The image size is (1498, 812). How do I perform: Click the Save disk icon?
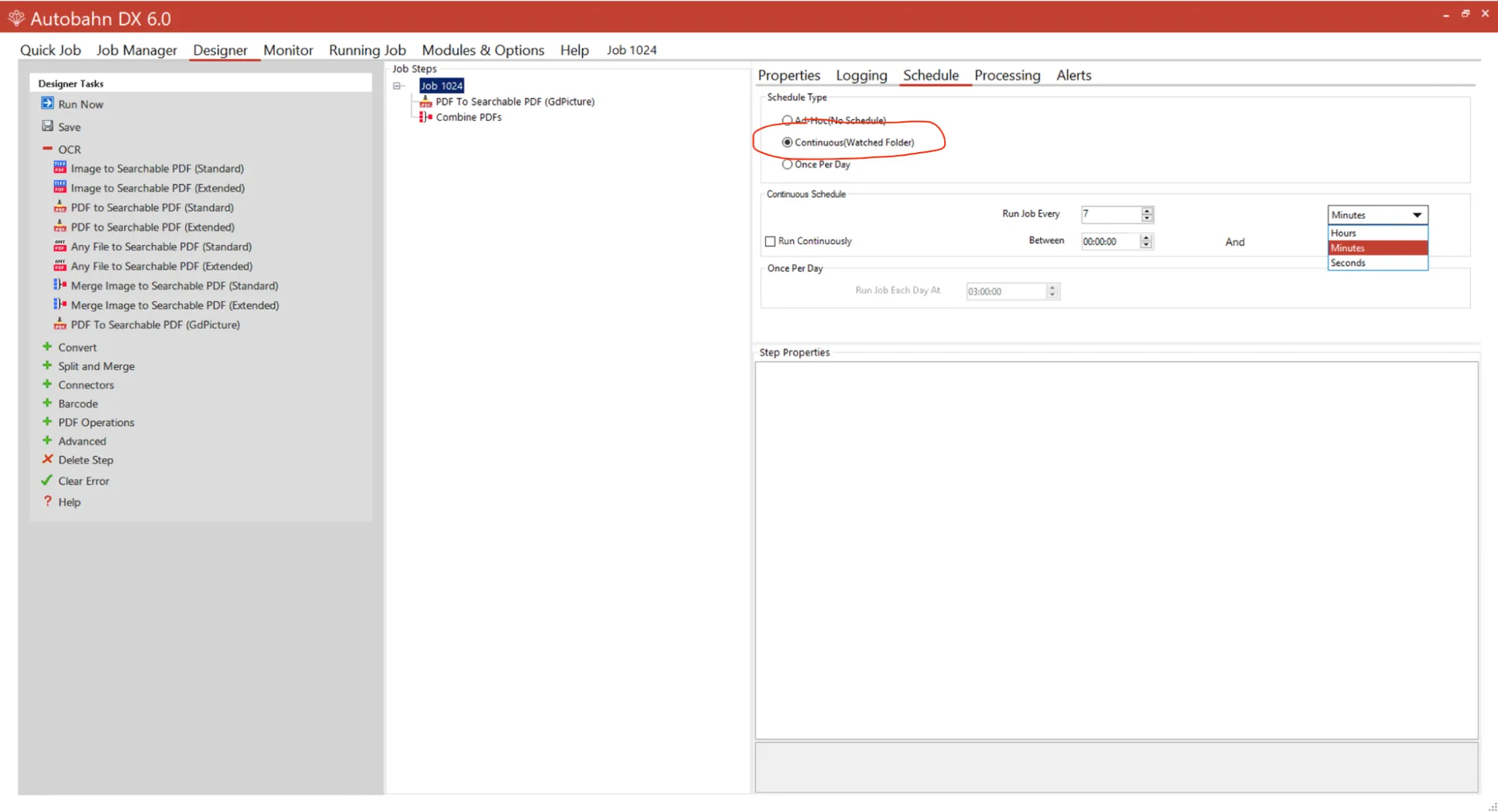coord(47,126)
